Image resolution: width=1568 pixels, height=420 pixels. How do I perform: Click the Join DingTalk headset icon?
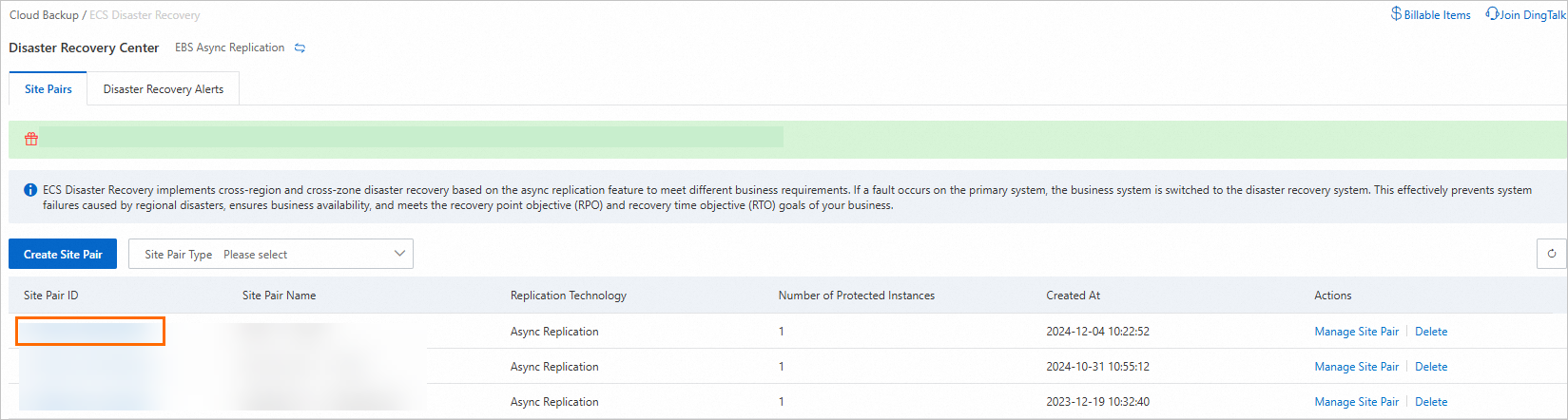[1493, 14]
